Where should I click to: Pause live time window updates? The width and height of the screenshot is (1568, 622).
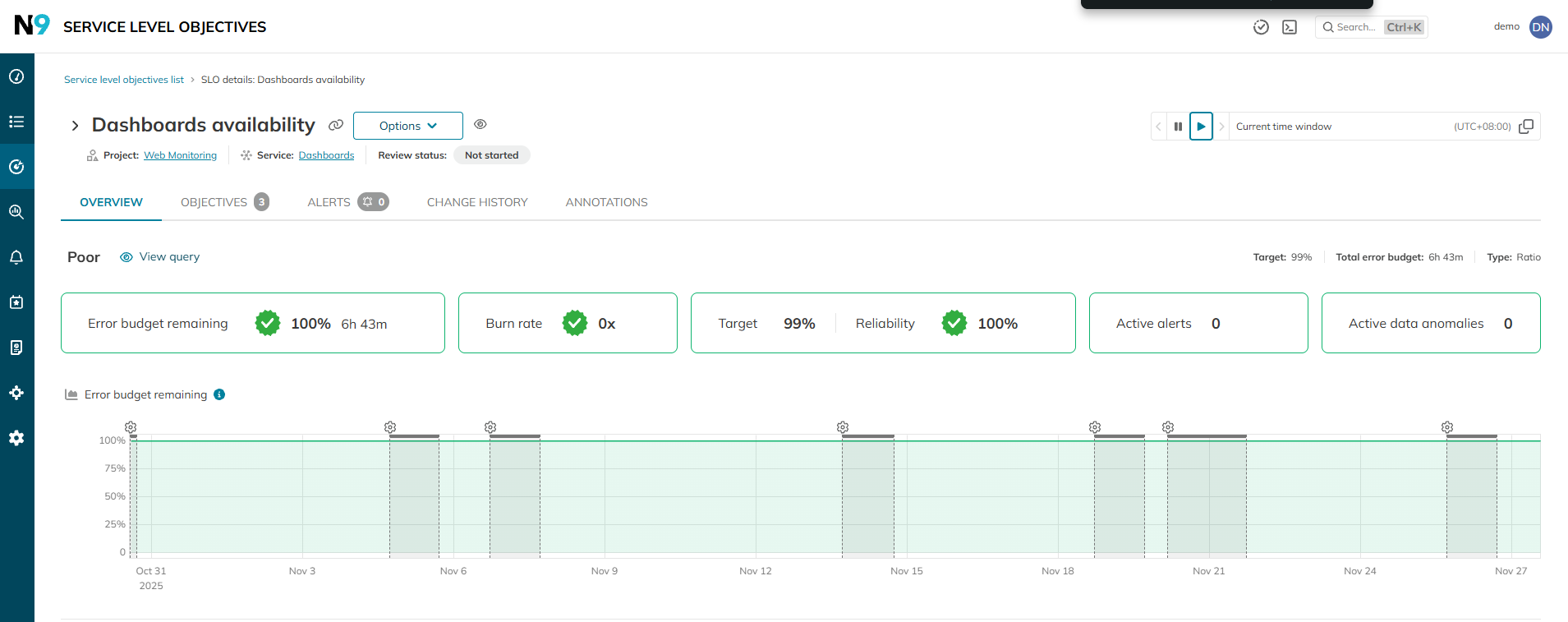(x=1178, y=127)
